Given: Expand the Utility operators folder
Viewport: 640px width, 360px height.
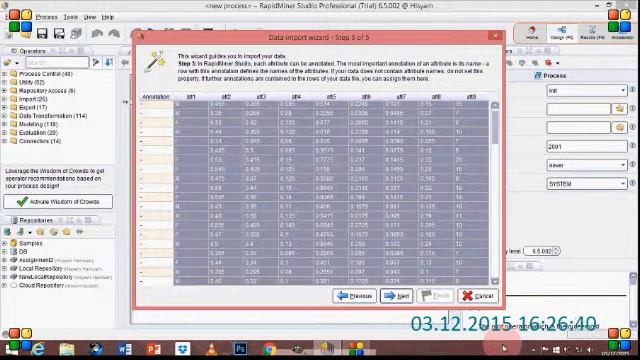Looking at the screenshot, I should click(4, 82).
